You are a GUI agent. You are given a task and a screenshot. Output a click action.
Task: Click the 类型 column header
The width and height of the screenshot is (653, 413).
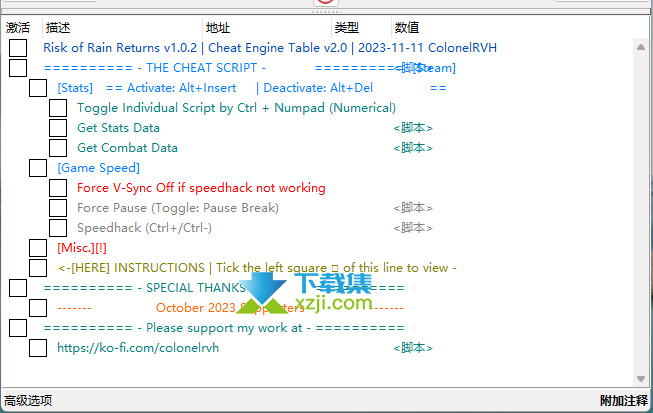click(346, 27)
